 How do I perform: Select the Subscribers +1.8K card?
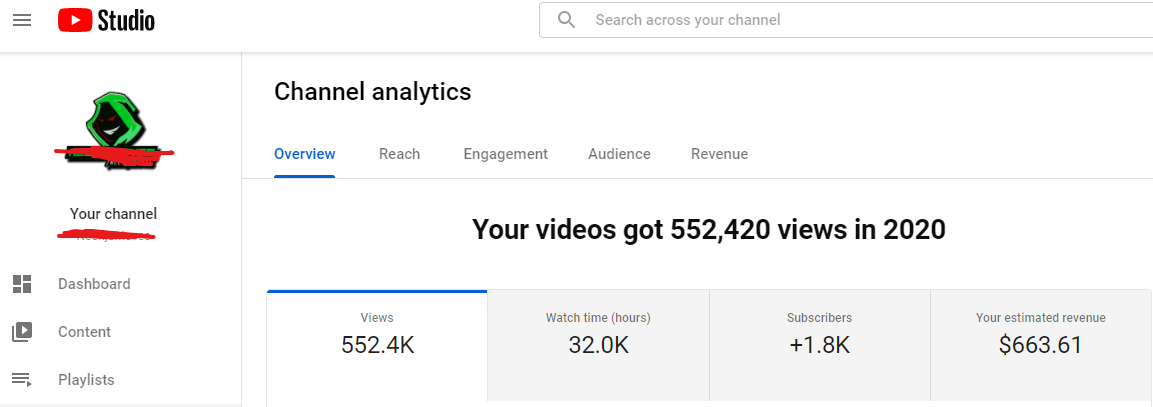click(x=820, y=348)
